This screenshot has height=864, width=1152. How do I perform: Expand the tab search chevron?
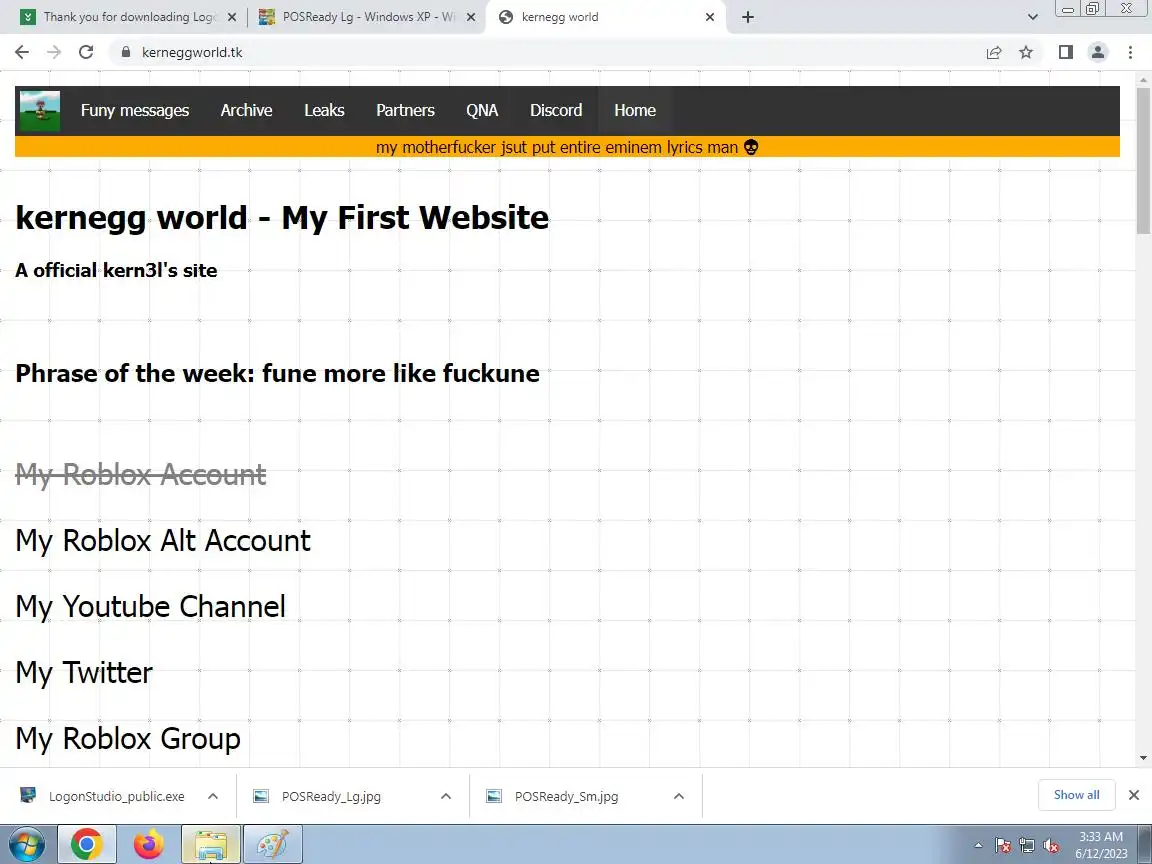click(1032, 17)
